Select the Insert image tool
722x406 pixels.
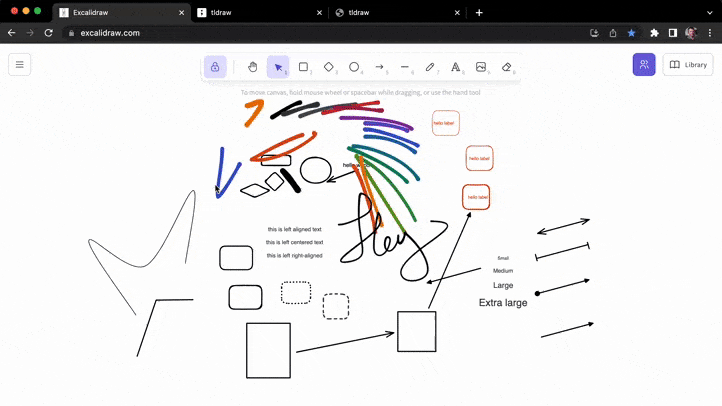pos(481,67)
